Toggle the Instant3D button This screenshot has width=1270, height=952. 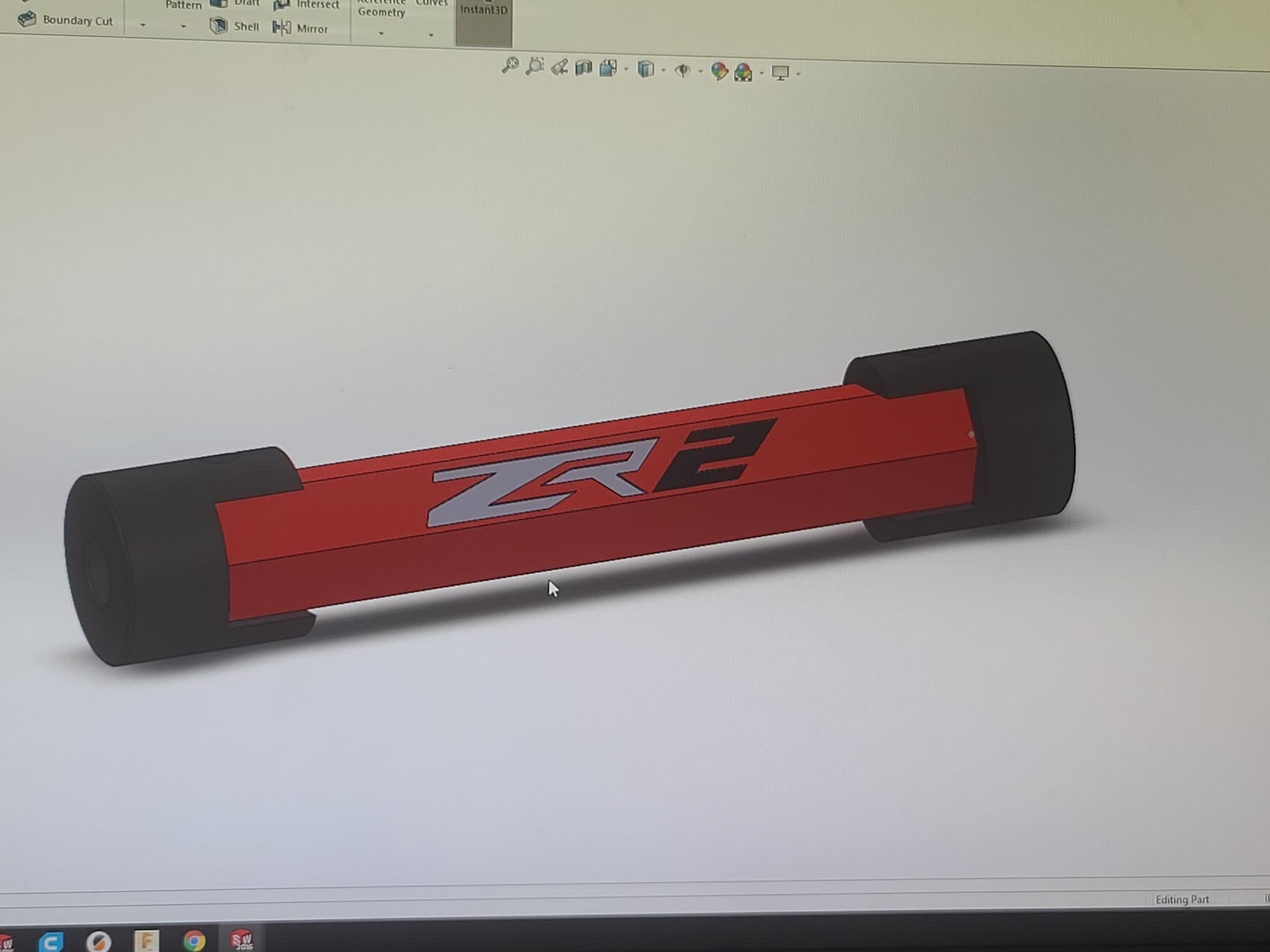[x=484, y=22]
